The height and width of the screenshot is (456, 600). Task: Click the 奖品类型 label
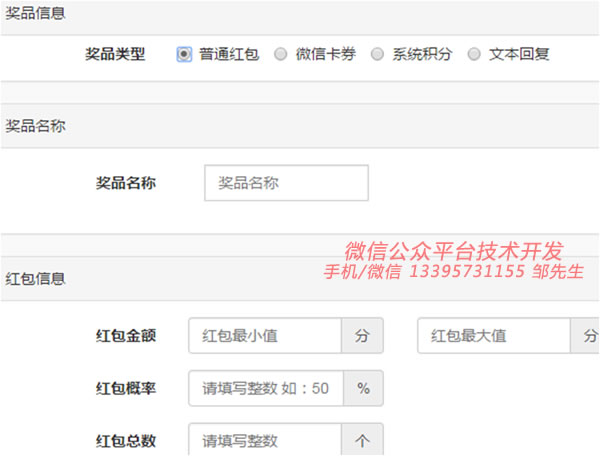click(115, 54)
